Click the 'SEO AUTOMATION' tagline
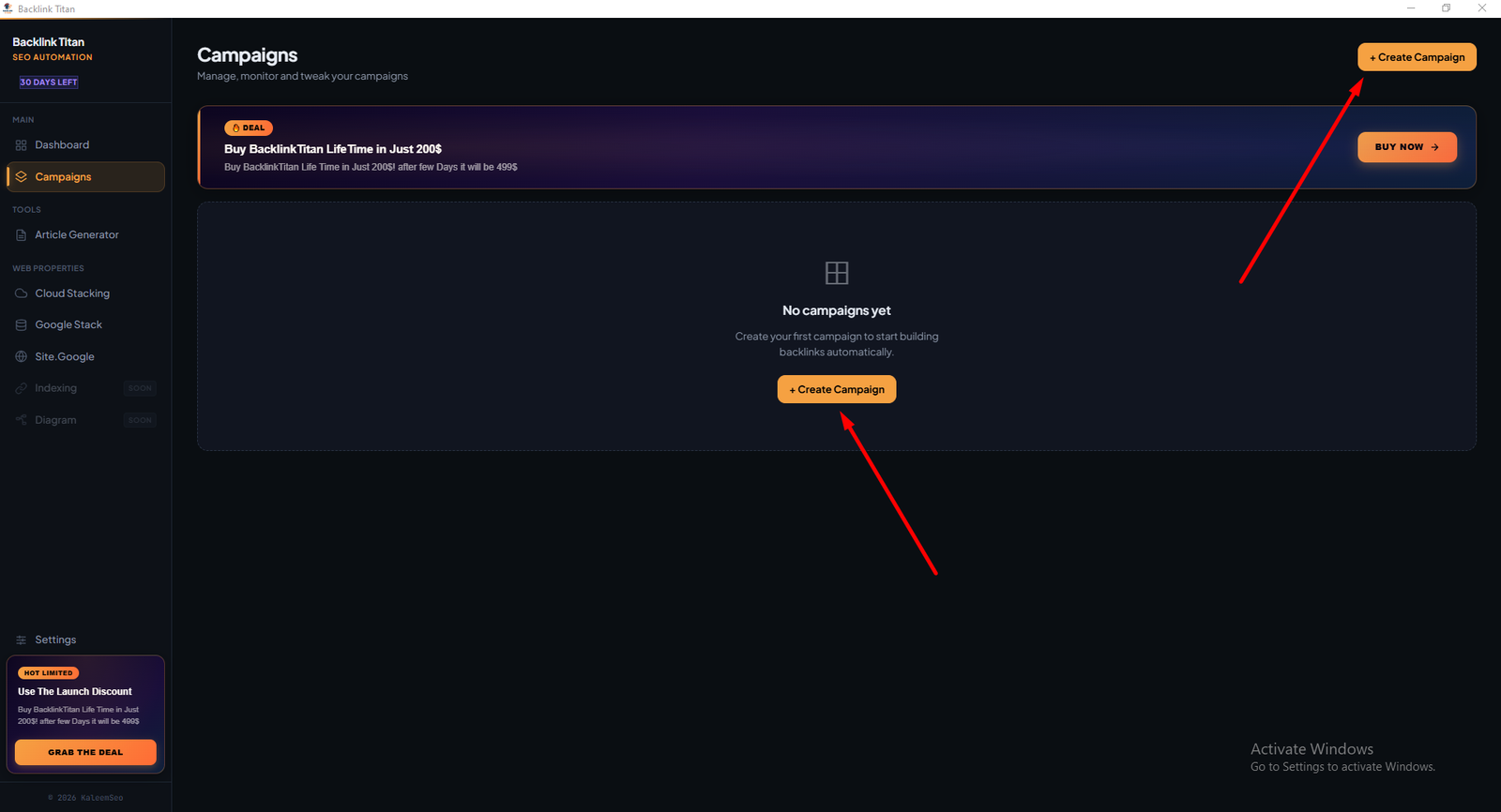The height and width of the screenshot is (812, 1501). 53,57
